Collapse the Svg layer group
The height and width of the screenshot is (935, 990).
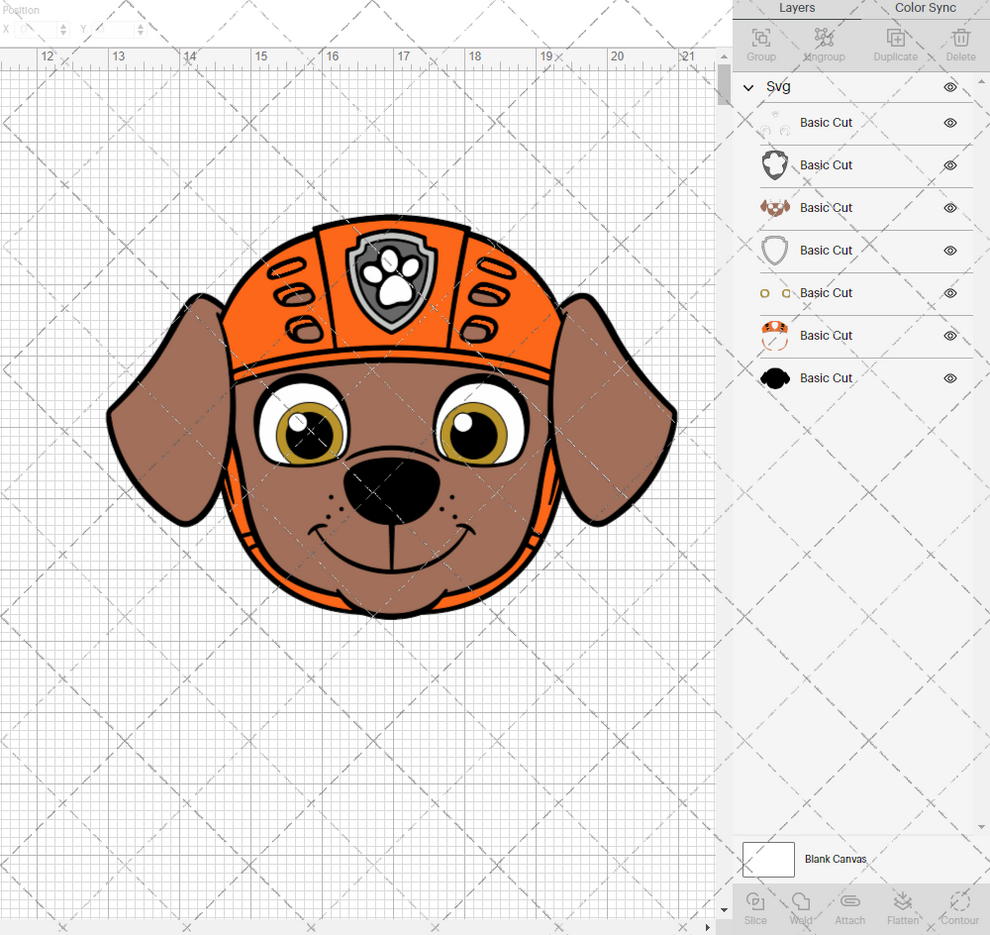(x=748, y=87)
